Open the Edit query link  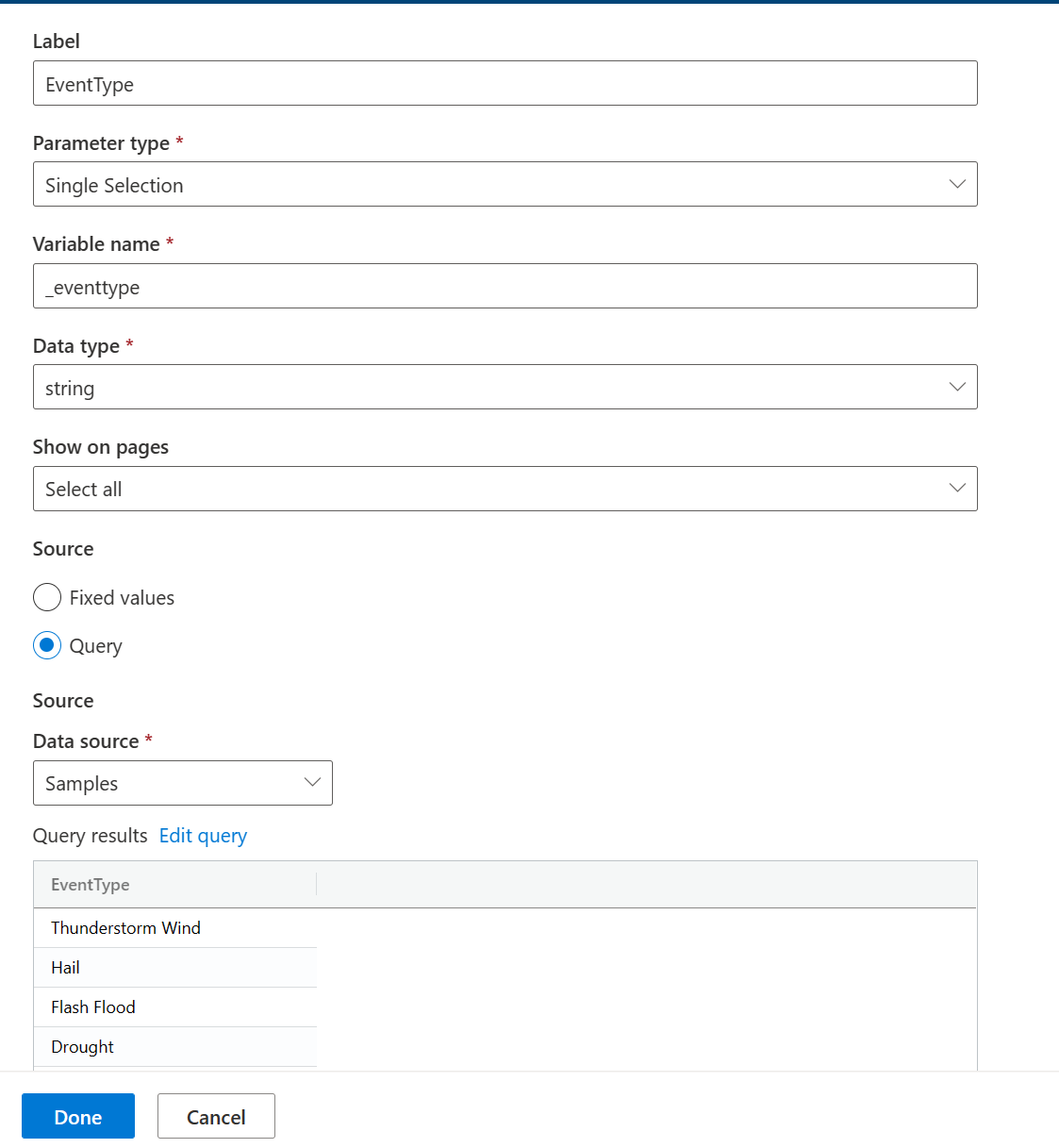coord(203,836)
